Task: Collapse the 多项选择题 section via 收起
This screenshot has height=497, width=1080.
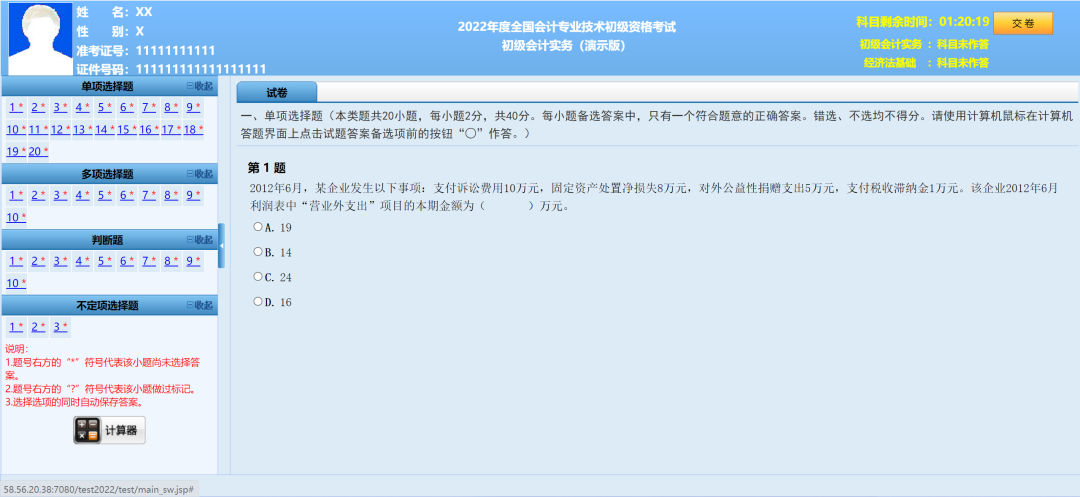Action: pyautogui.click(x=200, y=173)
